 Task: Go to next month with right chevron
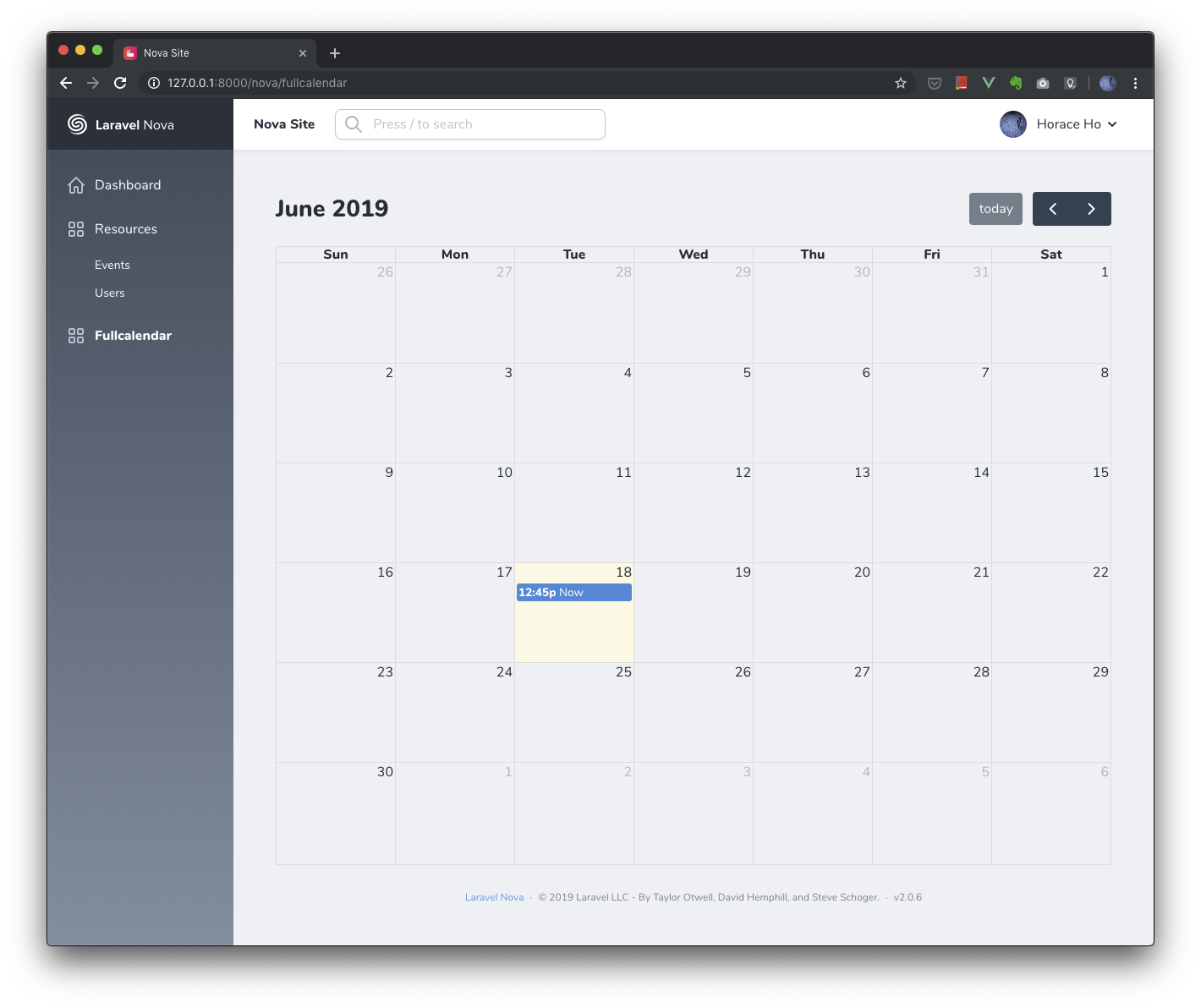pos(1091,209)
